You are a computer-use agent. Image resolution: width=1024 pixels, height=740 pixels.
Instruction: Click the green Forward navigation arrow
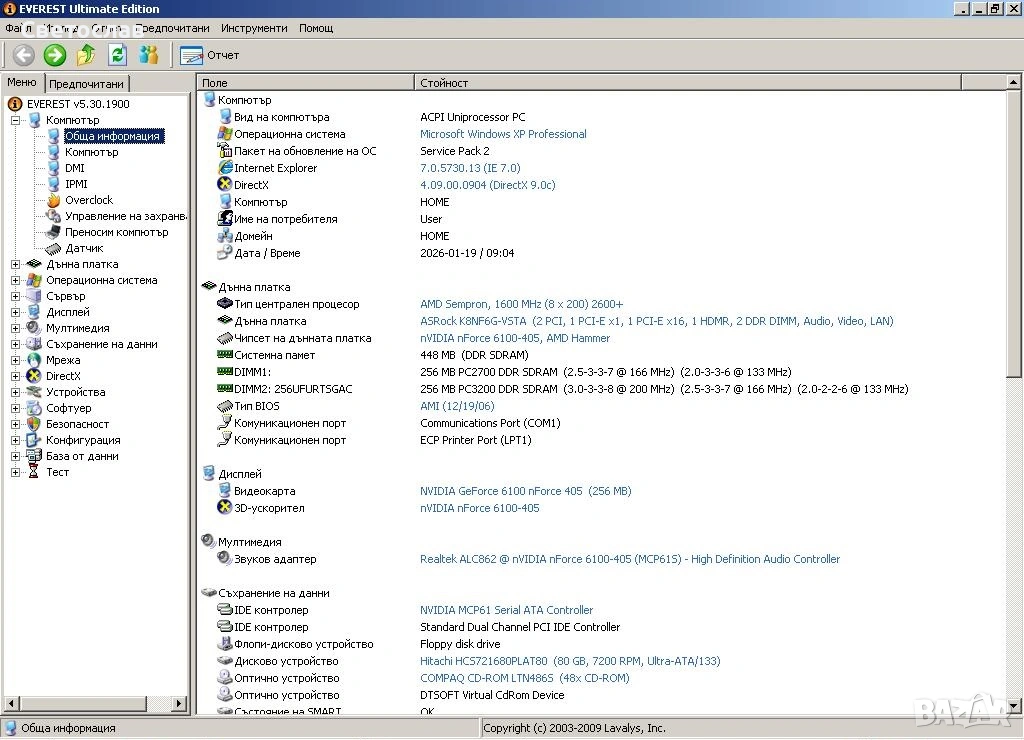(x=54, y=55)
